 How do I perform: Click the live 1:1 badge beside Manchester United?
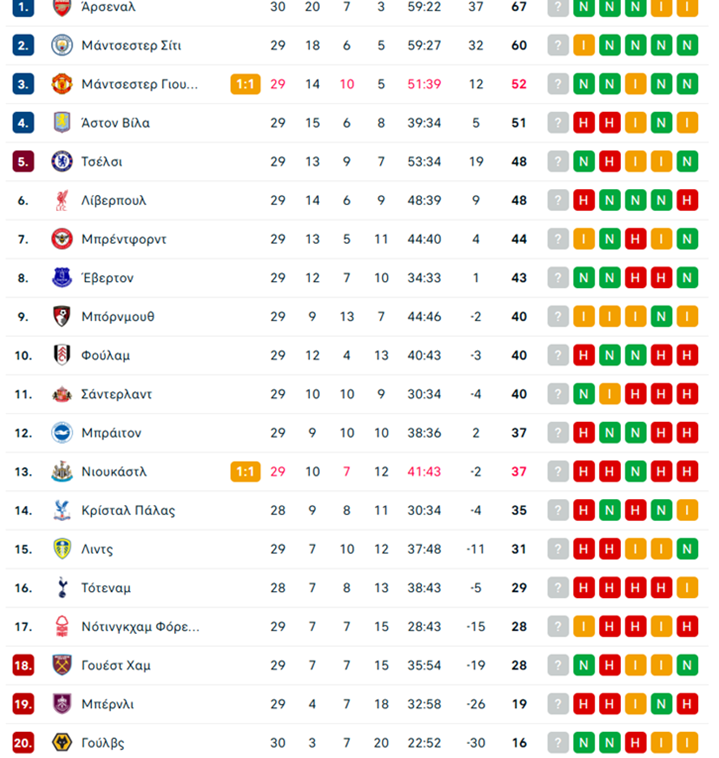click(245, 84)
